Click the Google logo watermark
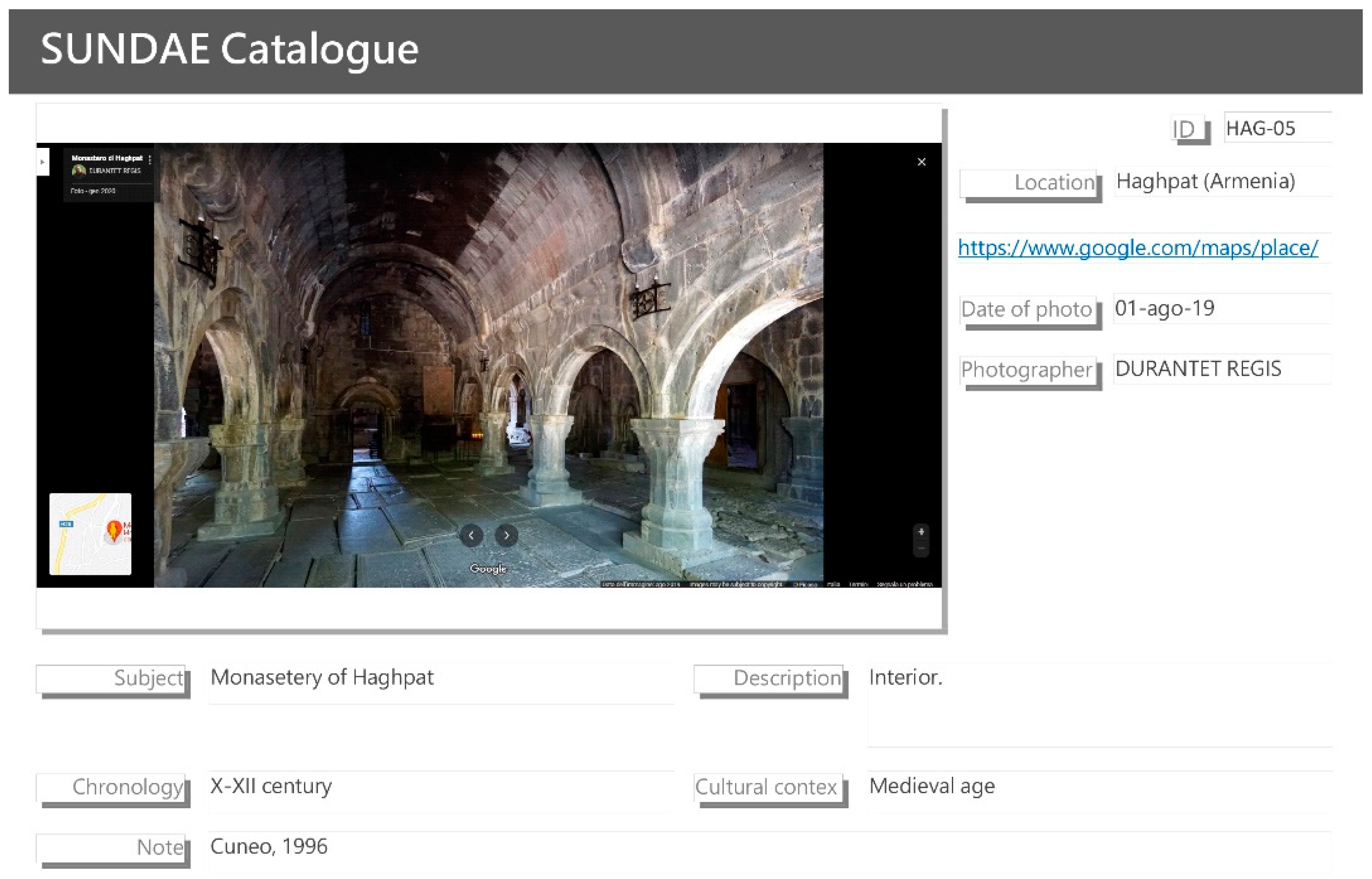Image resolution: width=1372 pixels, height=879 pixels. (x=488, y=568)
